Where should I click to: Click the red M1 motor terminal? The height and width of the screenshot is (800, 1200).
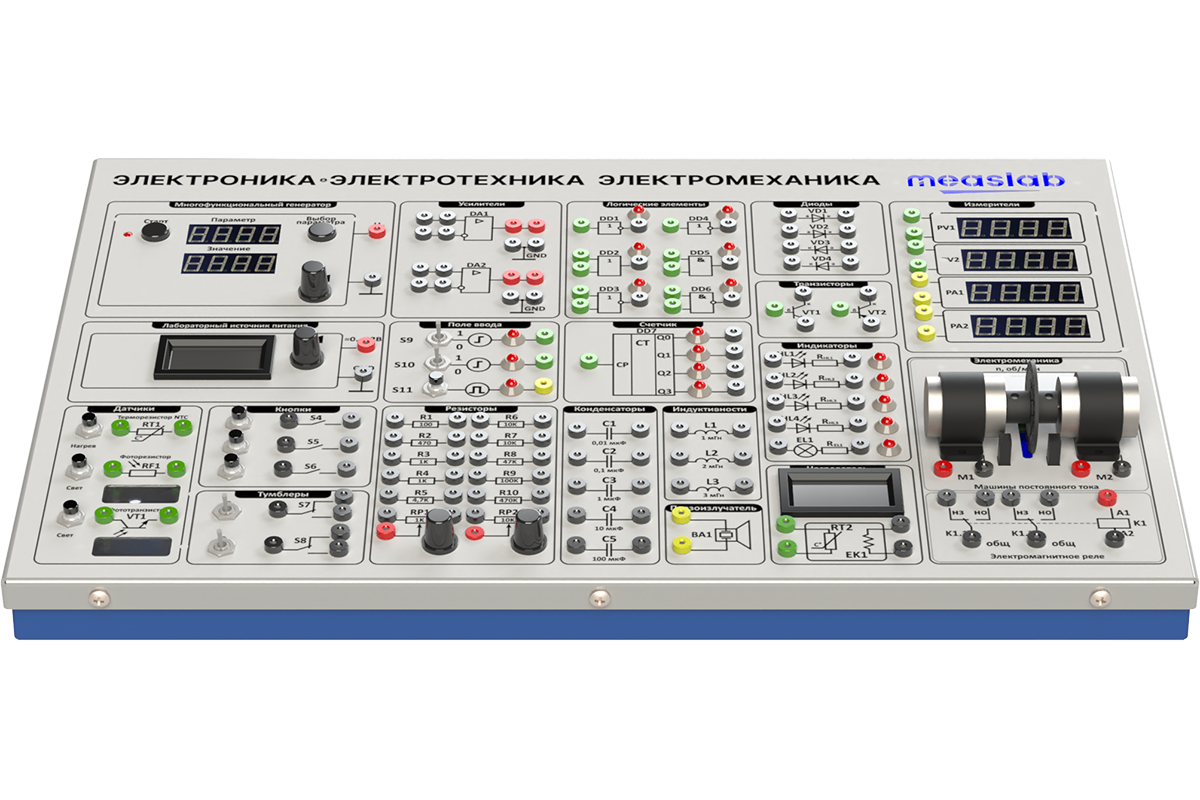coord(941,468)
